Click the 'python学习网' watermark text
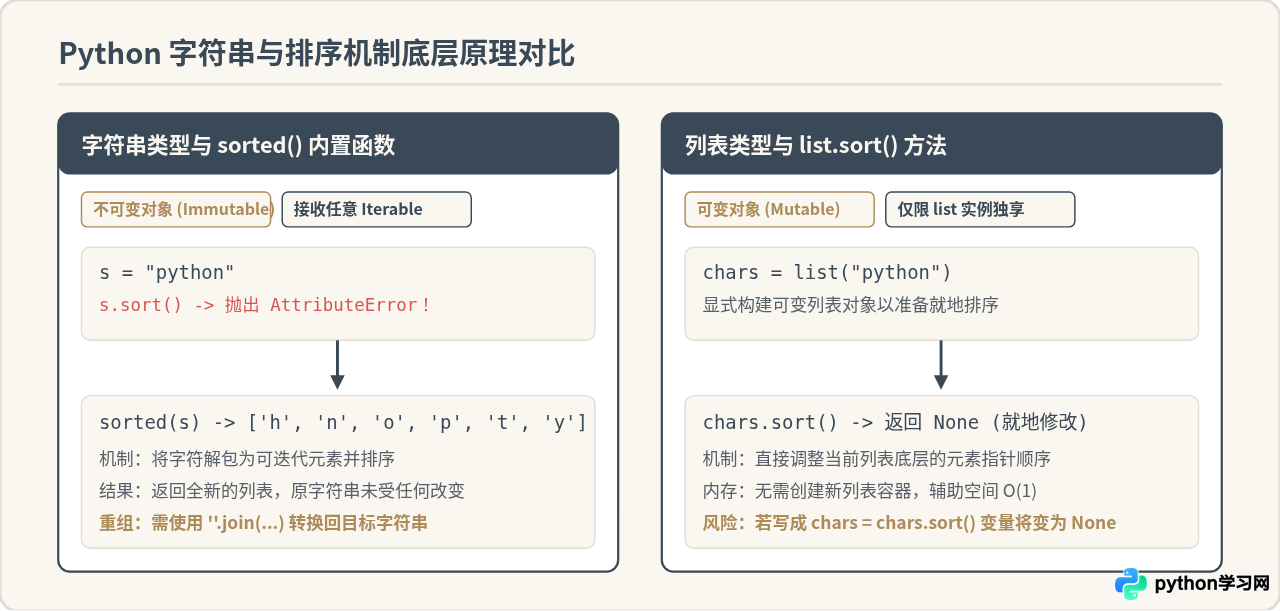 tap(1212, 584)
